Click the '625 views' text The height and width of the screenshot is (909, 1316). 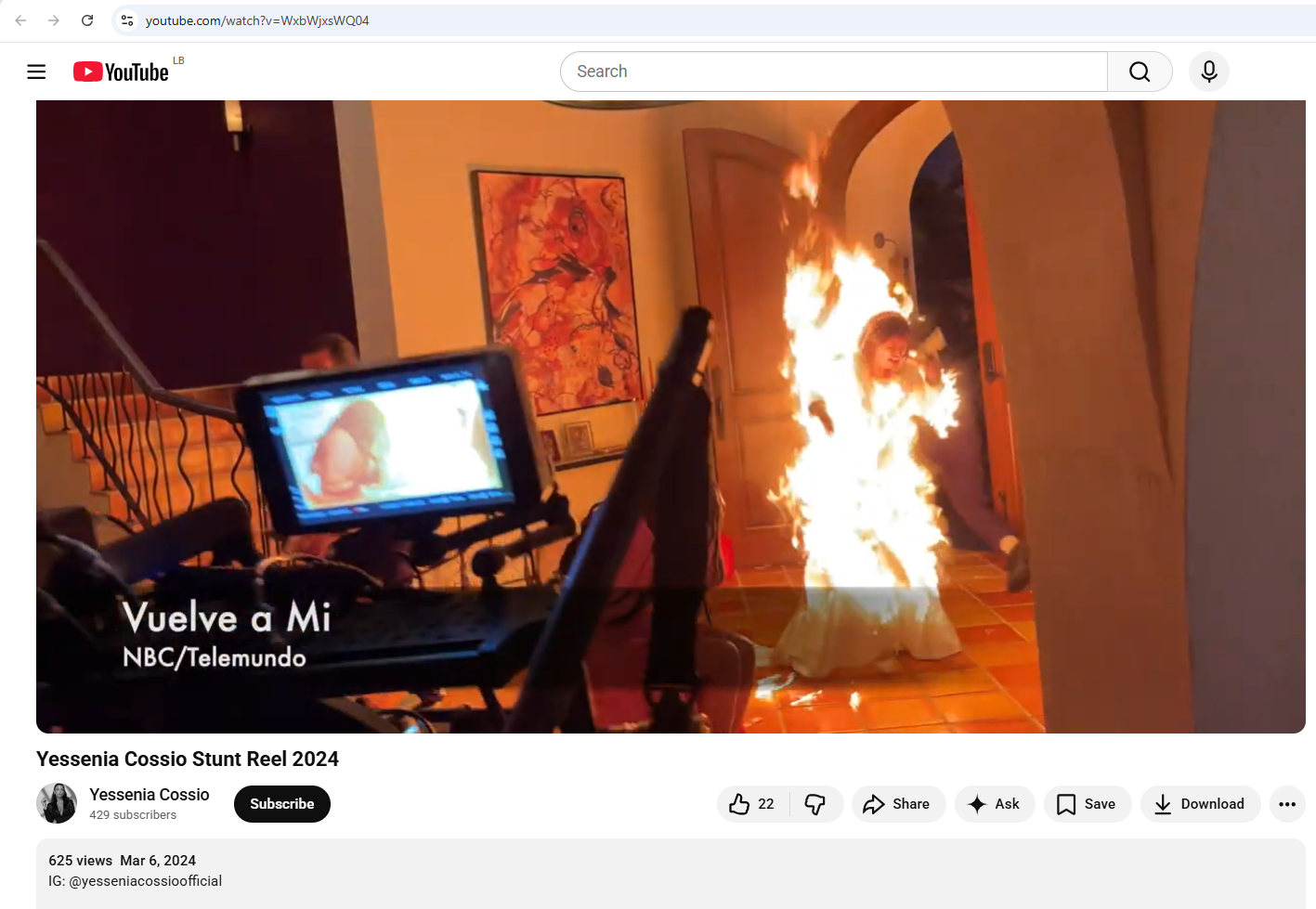81,861
